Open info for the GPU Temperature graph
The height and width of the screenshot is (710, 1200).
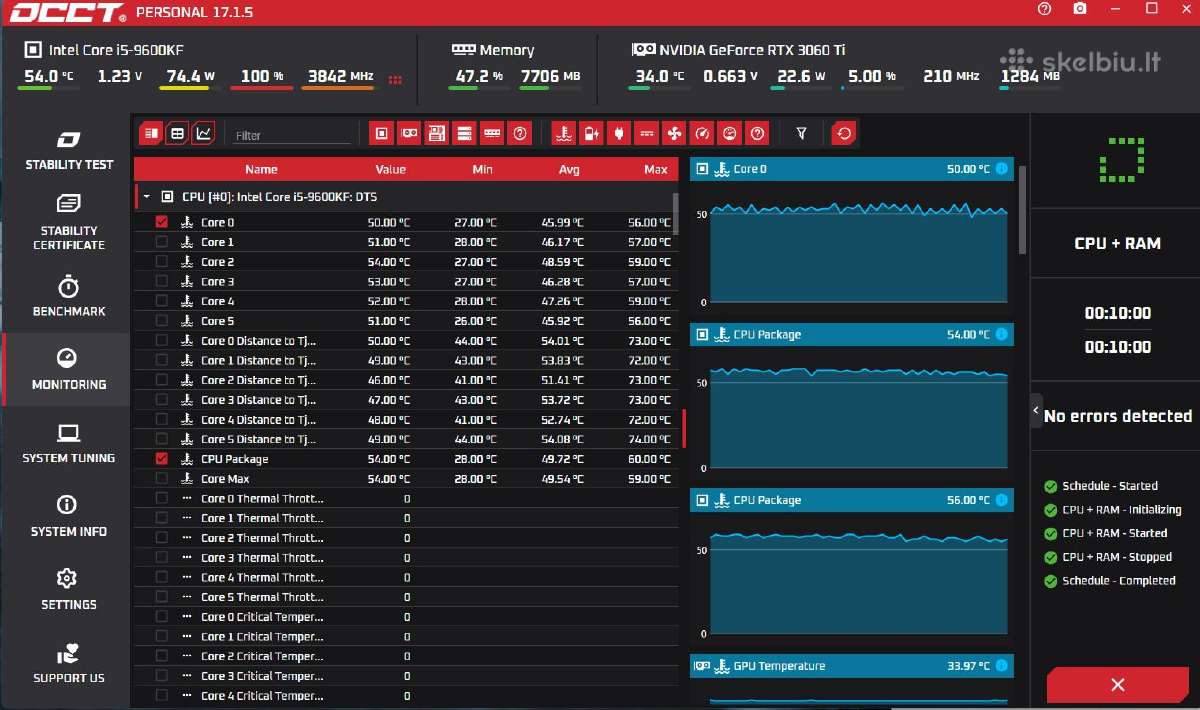[x=1002, y=666]
